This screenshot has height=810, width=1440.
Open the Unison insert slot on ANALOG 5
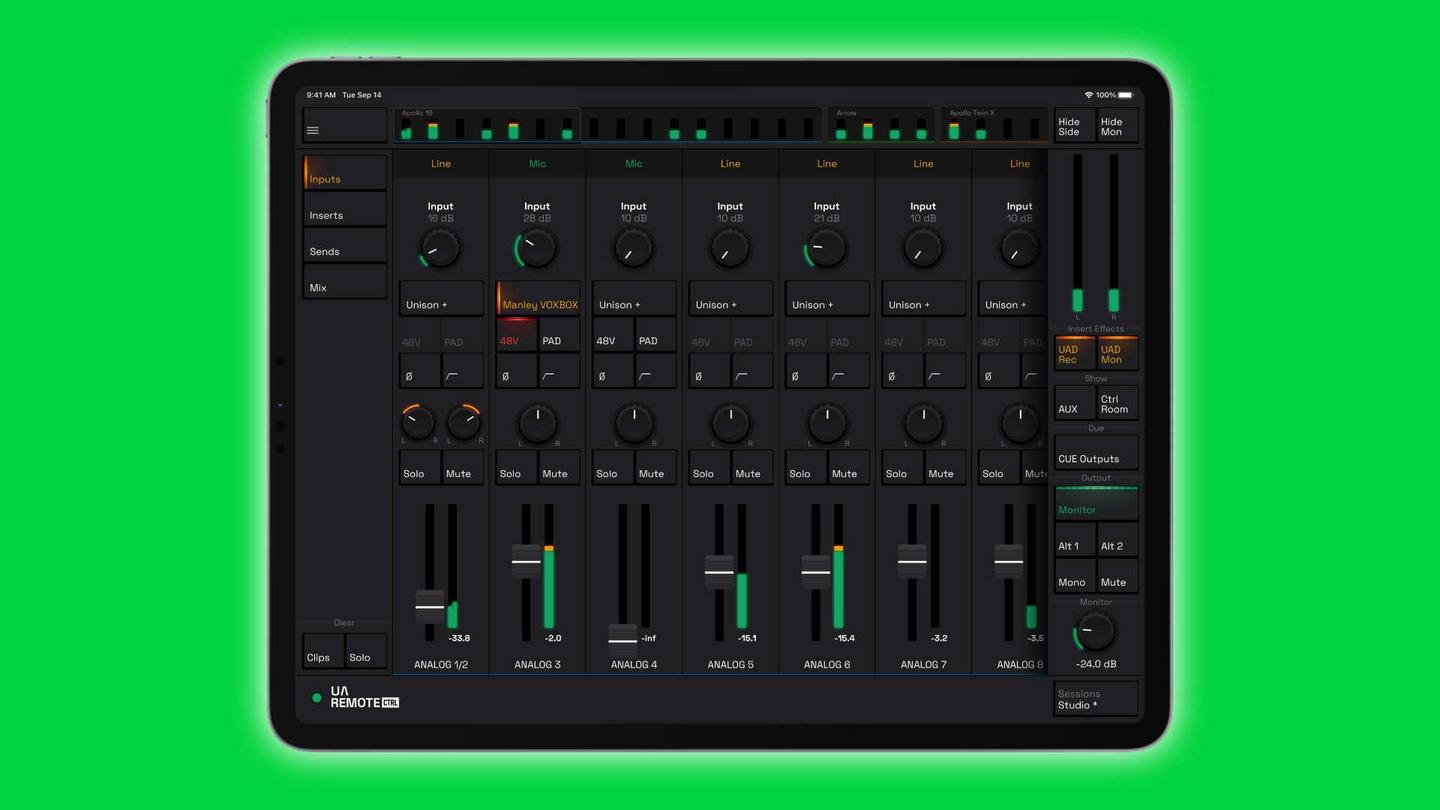click(729, 297)
